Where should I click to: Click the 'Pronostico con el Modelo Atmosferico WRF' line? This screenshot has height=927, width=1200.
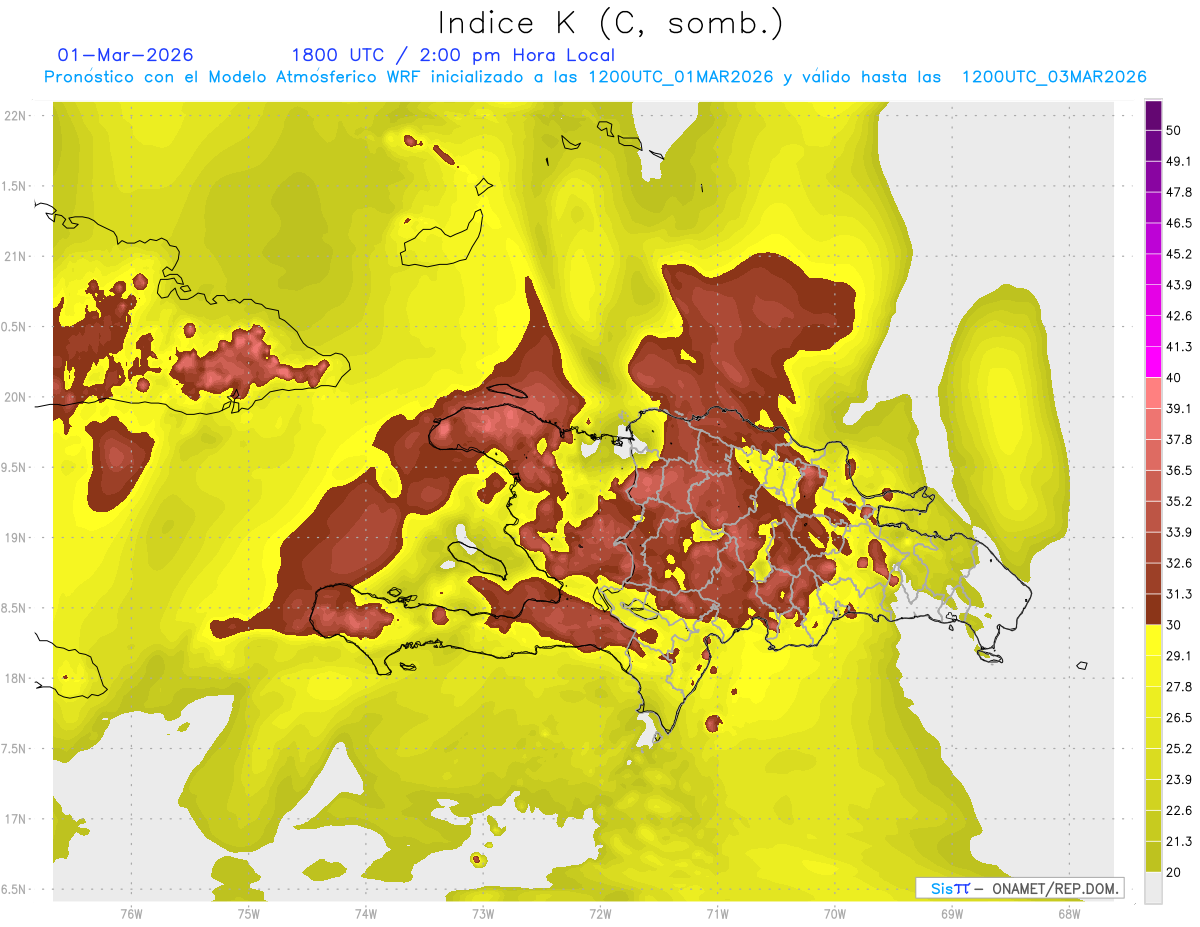coord(596,77)
